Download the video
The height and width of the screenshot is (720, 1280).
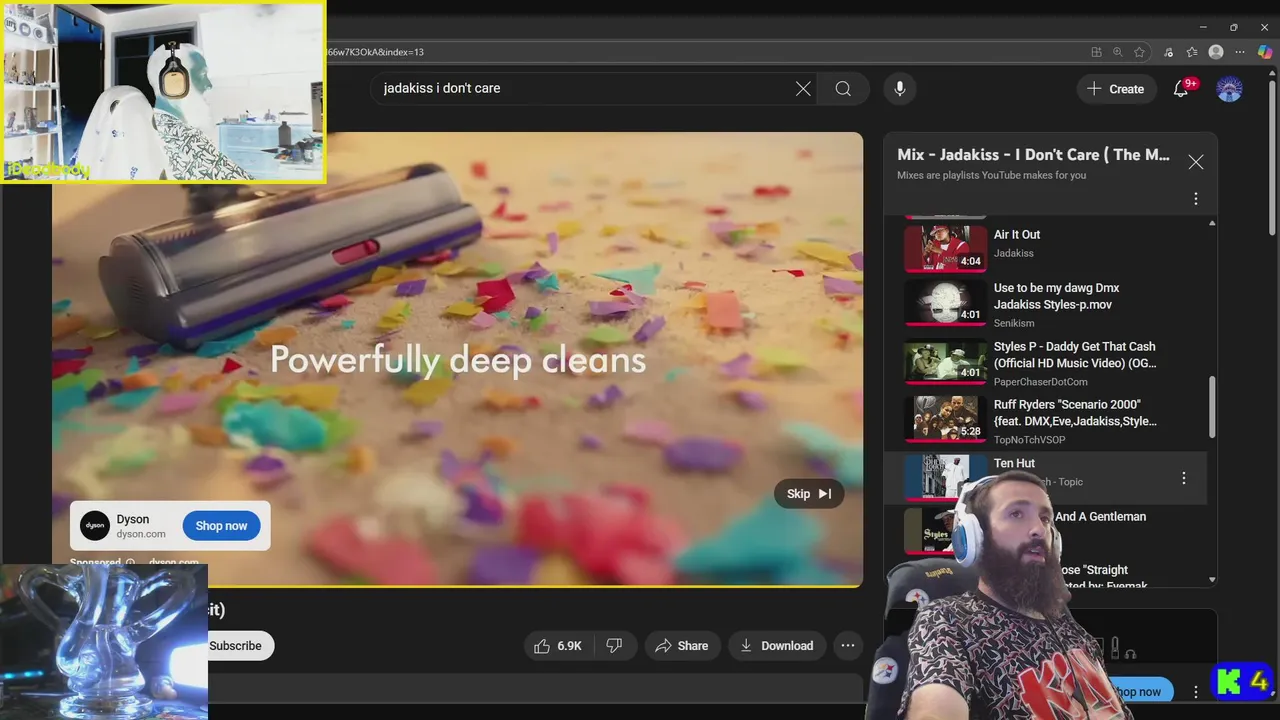click(777, 646)
